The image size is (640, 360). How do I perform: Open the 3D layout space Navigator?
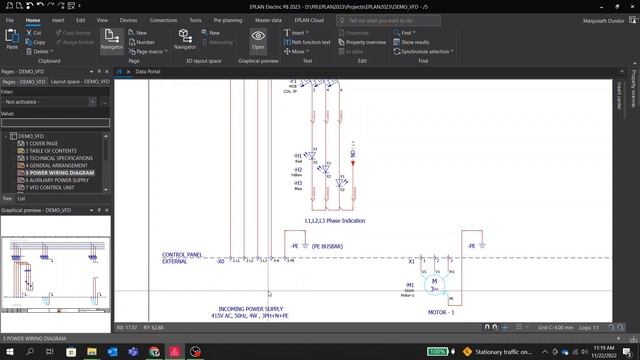185,40
